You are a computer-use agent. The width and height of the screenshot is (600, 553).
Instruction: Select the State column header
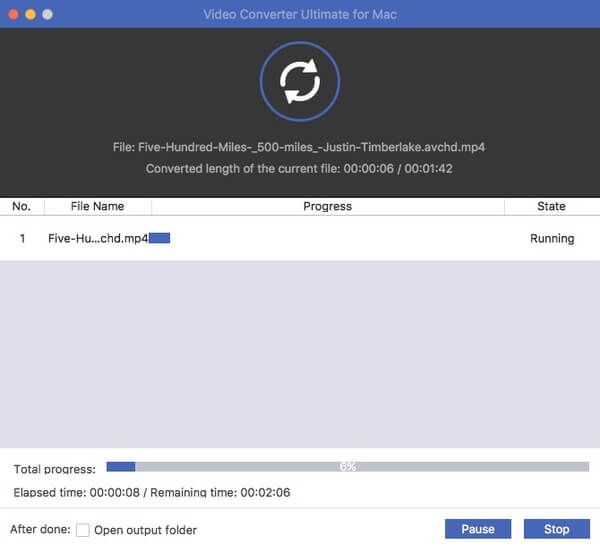(x=551, y=206)
